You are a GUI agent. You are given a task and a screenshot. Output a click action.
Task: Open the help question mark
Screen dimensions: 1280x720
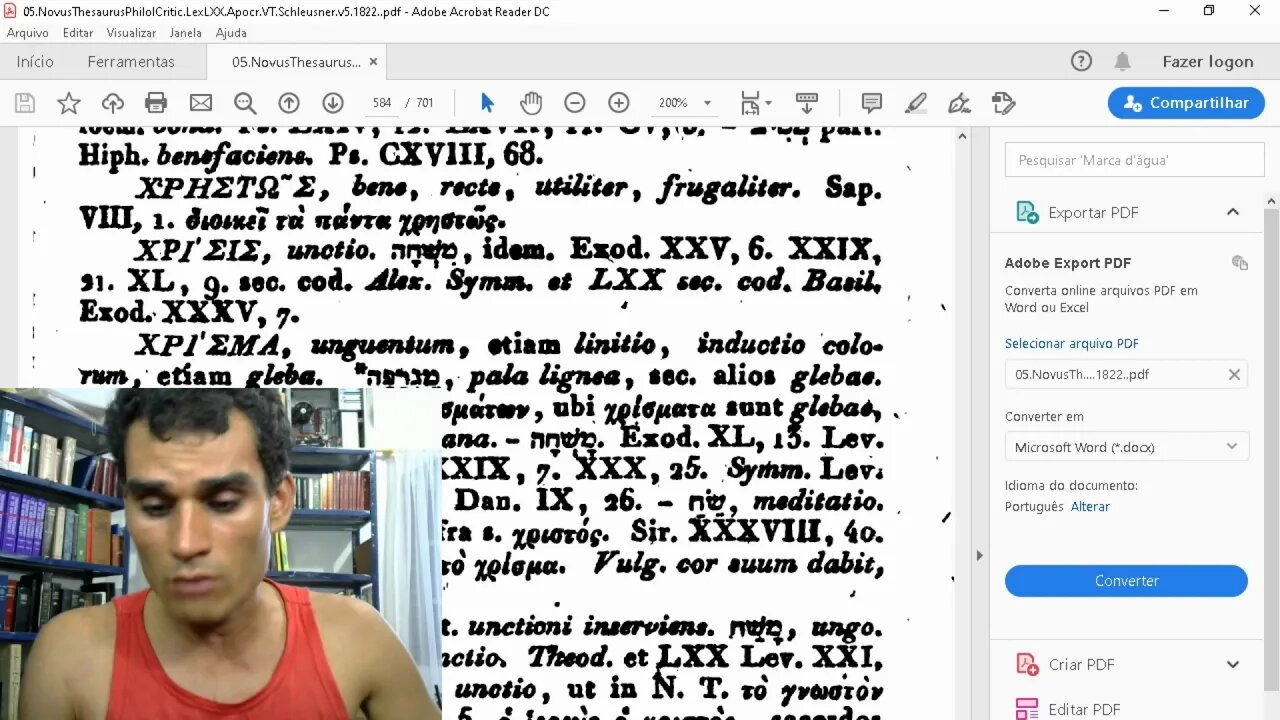pyautogui.click(x=1081, y=61)
